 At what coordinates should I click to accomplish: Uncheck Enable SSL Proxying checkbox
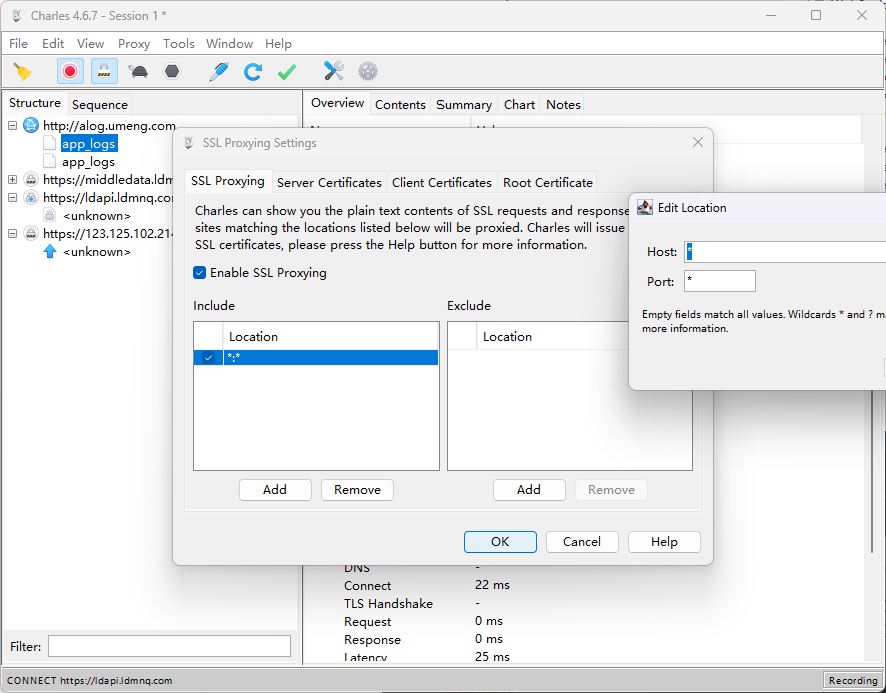point(200,273)
